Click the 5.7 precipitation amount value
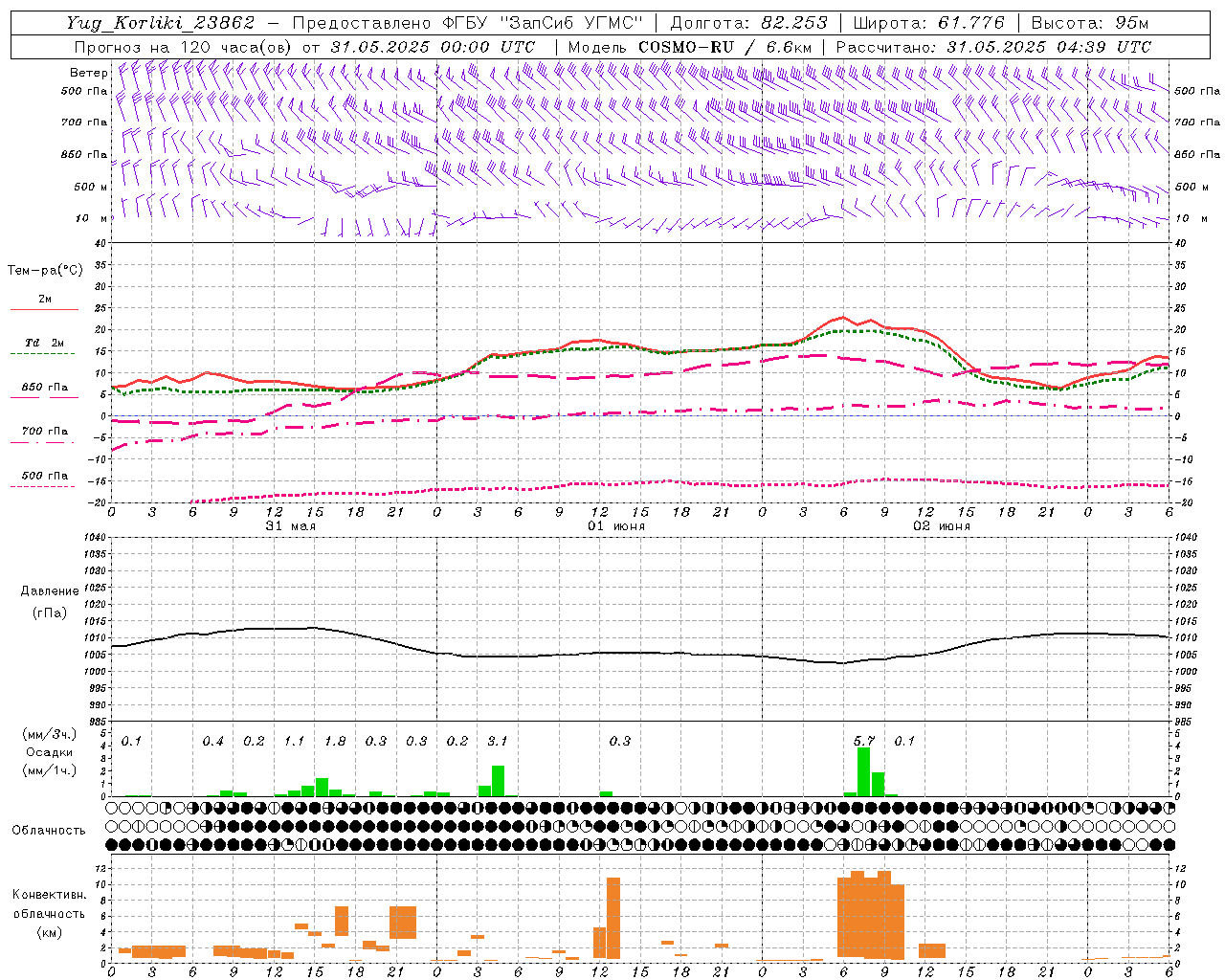1225x980 pixels. click(x=864, y=741)
